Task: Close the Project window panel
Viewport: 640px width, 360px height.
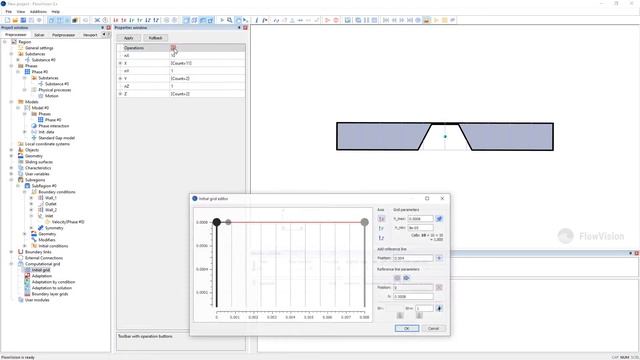Action: click(109, 27)
